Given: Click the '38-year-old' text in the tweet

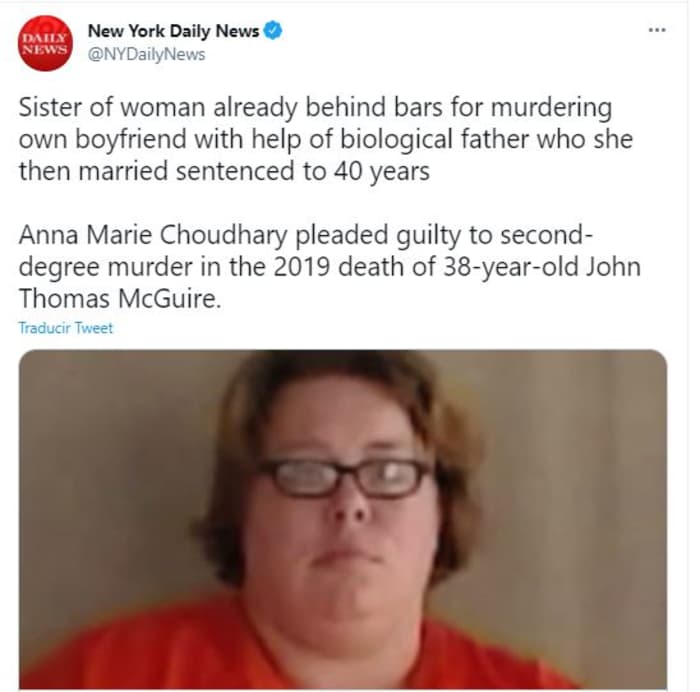Looking at the screenshot, I should coord(510,267).
